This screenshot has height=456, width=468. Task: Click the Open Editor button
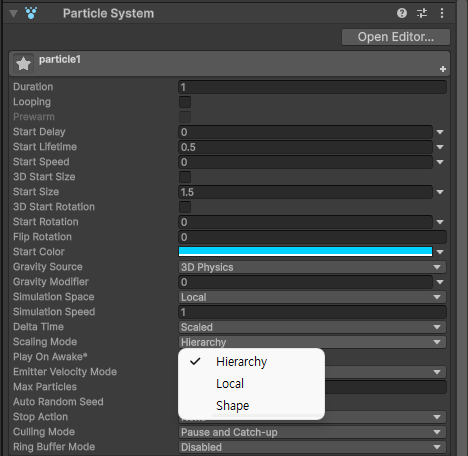(396, 37)
